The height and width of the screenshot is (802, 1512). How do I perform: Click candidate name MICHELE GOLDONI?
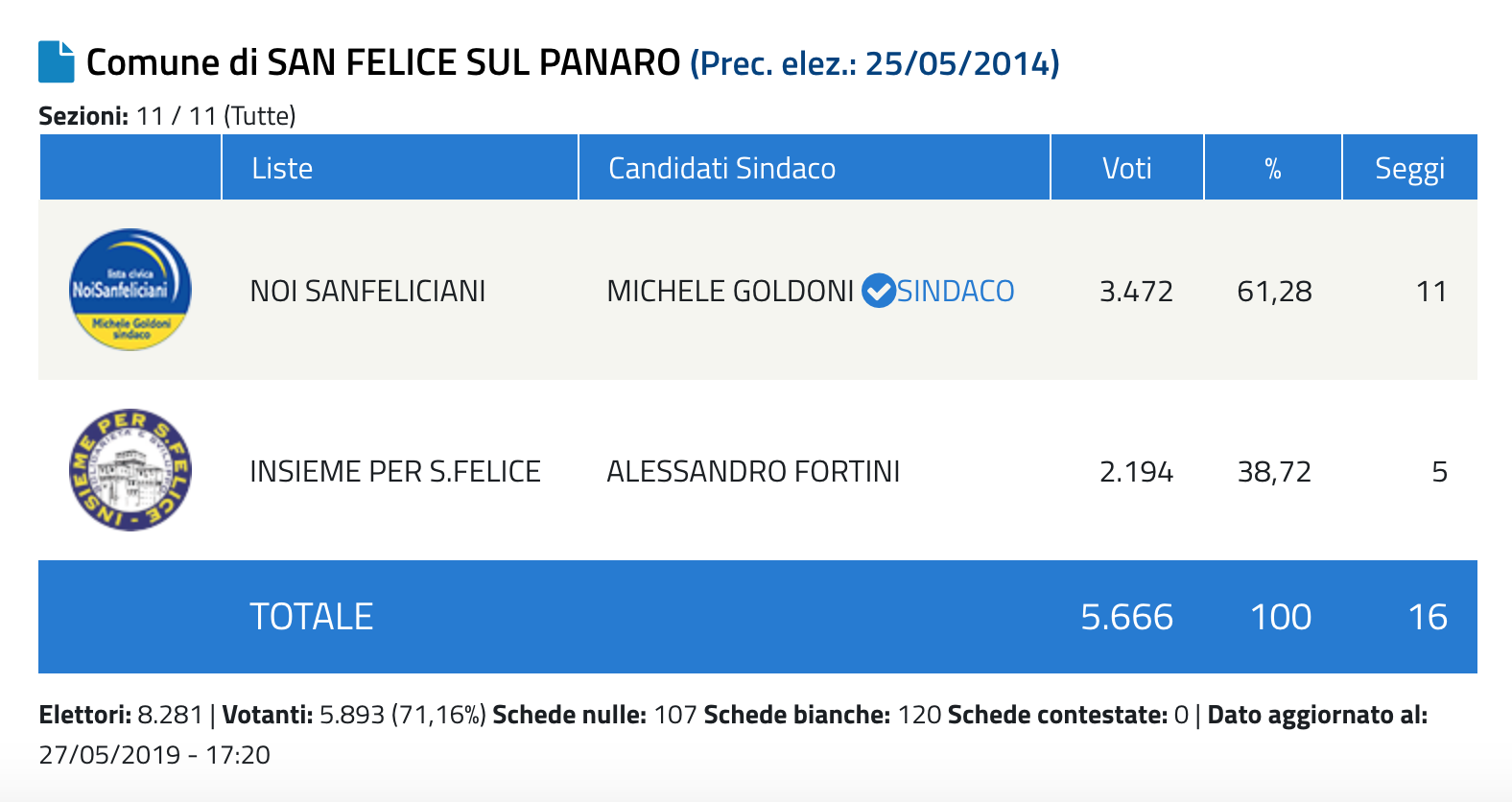coord(730,291)
